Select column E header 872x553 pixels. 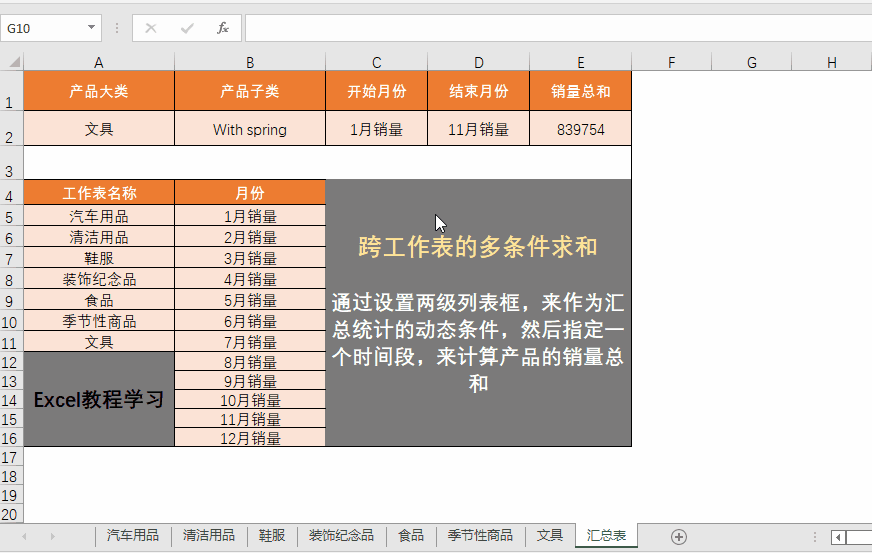581,62
